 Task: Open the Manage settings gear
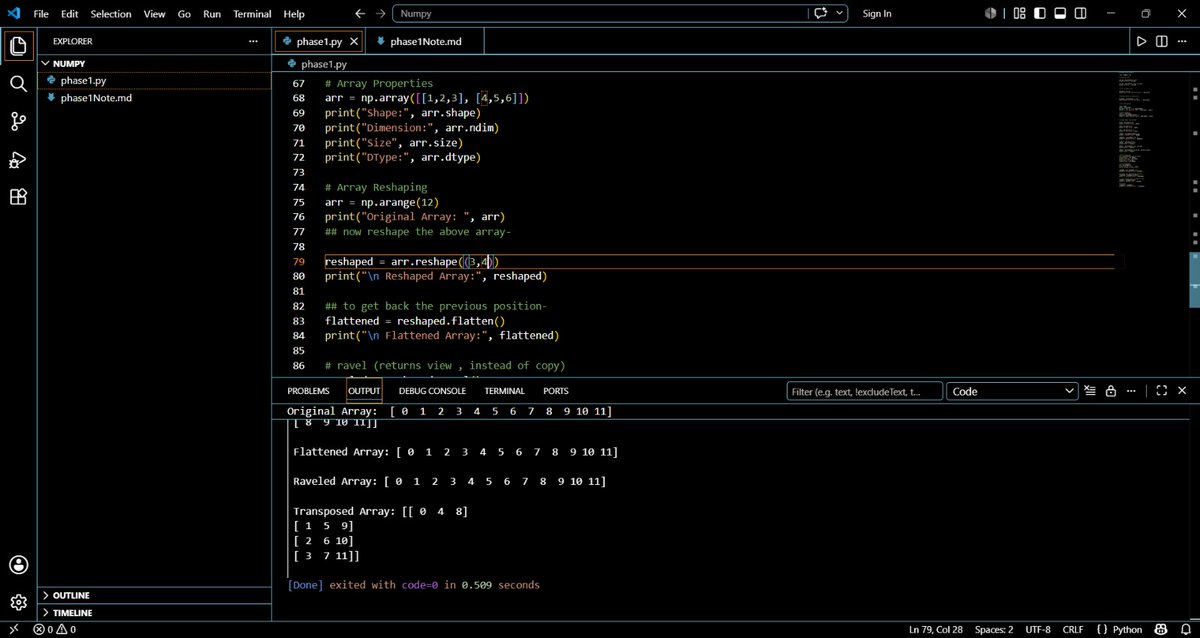(18, 602)
